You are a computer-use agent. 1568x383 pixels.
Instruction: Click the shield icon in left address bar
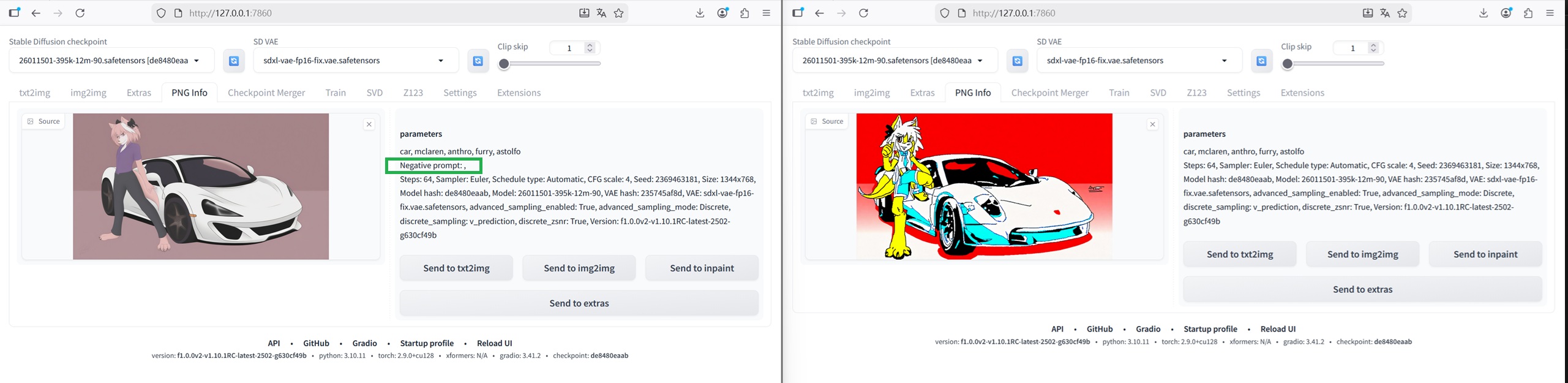point(161,13)
